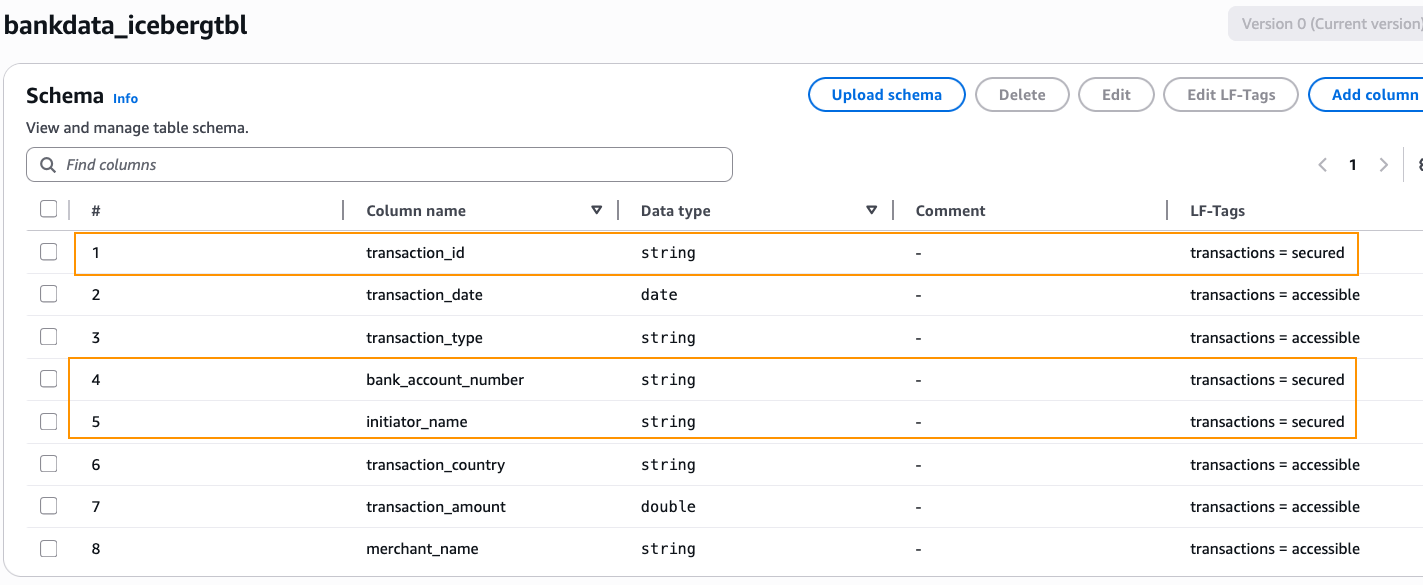Select the transaction_id row checkbox
Viewport: 1423px width, 585px height.
[x=48, y=252]
